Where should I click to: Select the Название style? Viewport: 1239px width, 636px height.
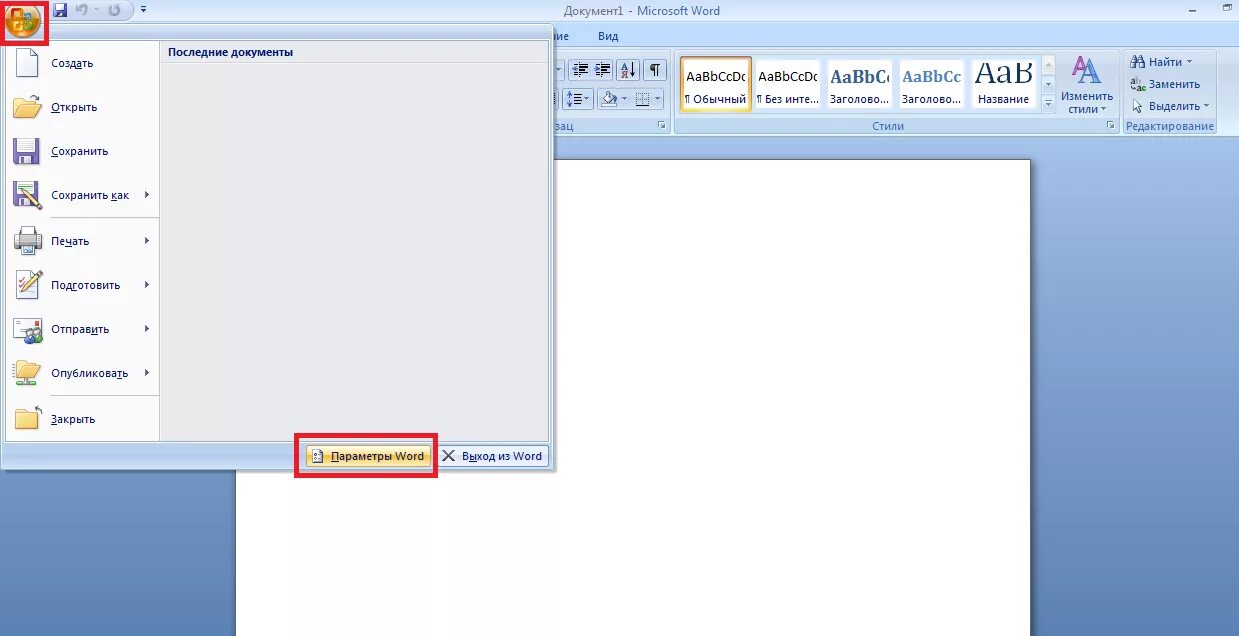[1003, 84]
